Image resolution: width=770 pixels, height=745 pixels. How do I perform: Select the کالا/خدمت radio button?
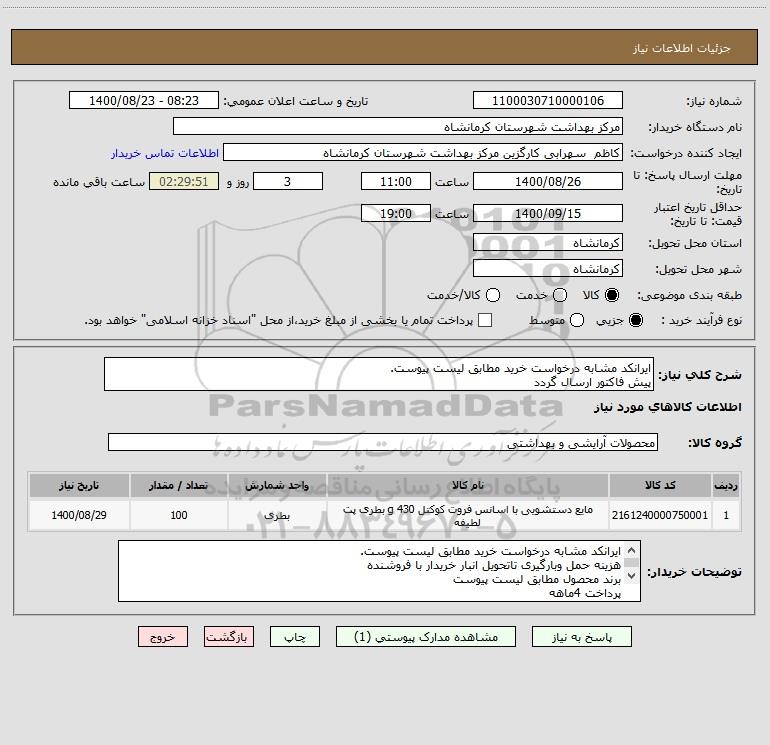(x=493, y=295)
